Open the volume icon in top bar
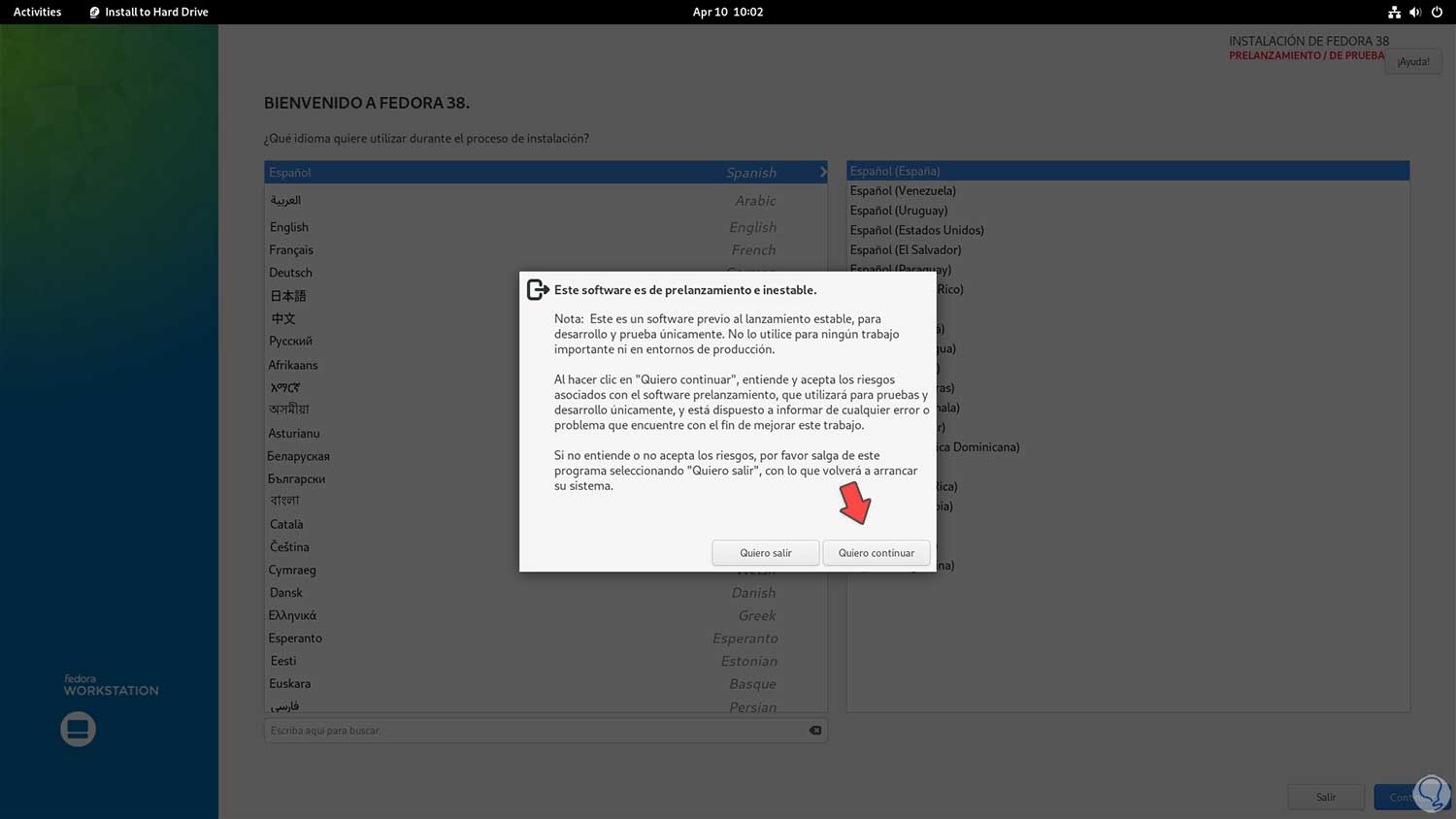 point(1415,12)
